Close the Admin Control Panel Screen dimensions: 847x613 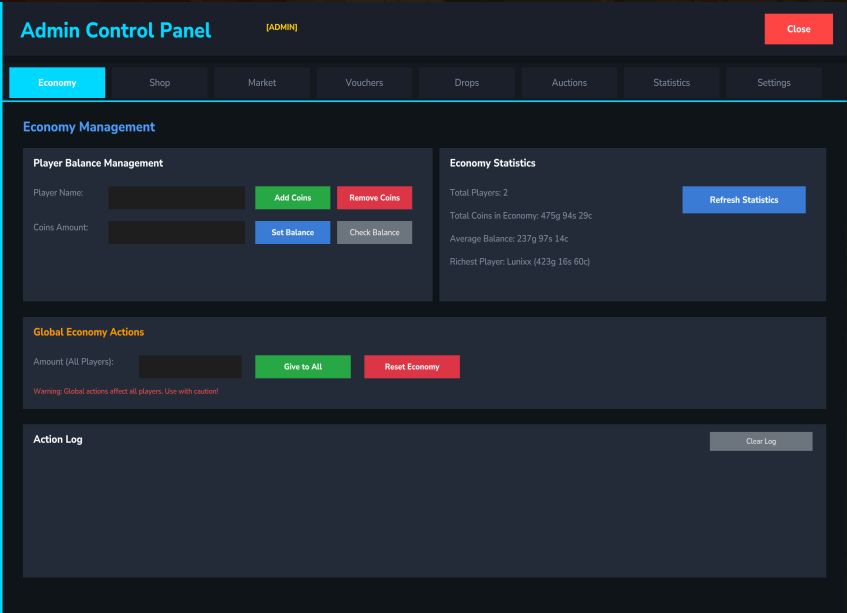(x=798, y=29)
